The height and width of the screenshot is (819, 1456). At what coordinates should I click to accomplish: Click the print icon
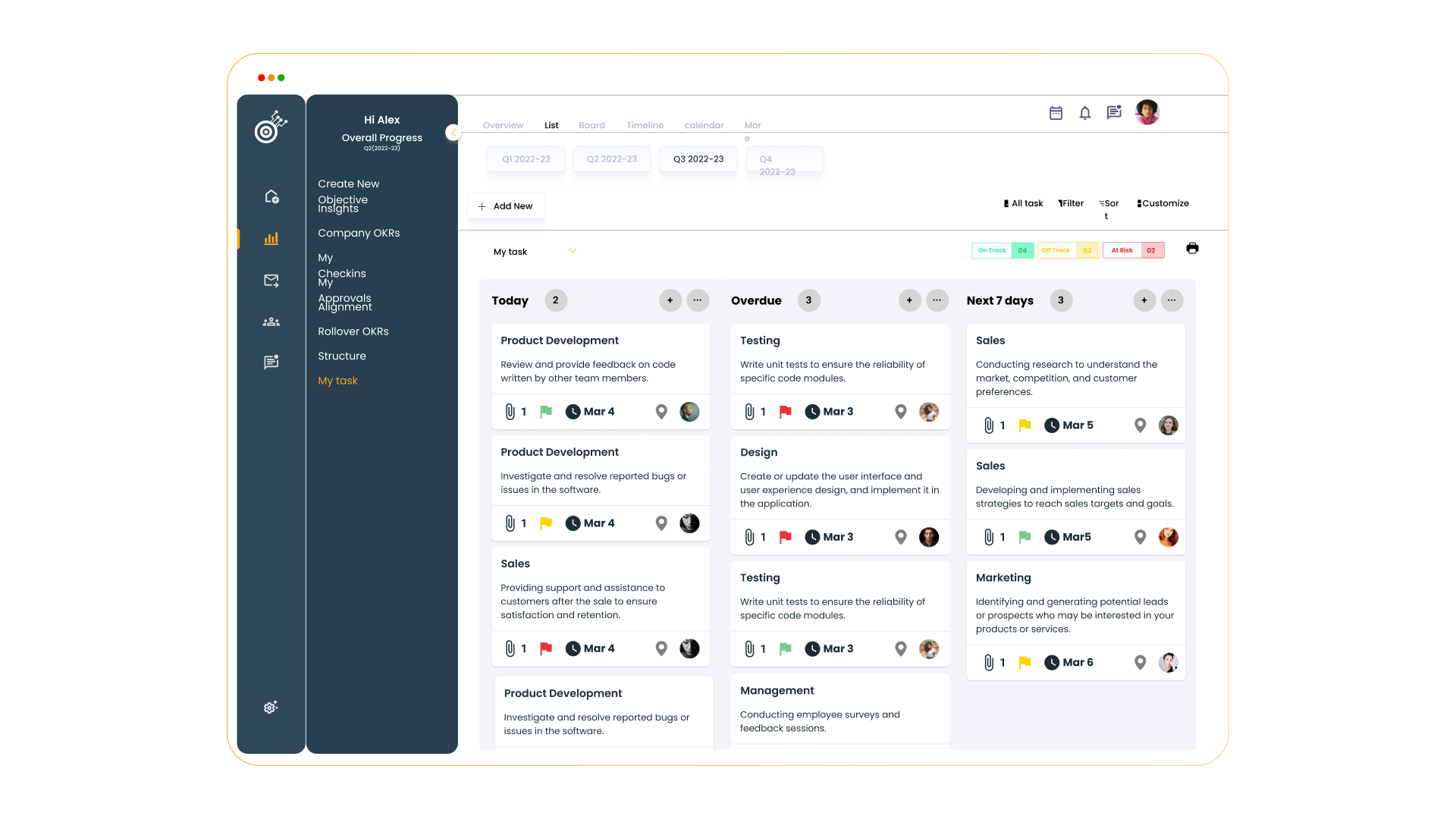[1192, 249]
